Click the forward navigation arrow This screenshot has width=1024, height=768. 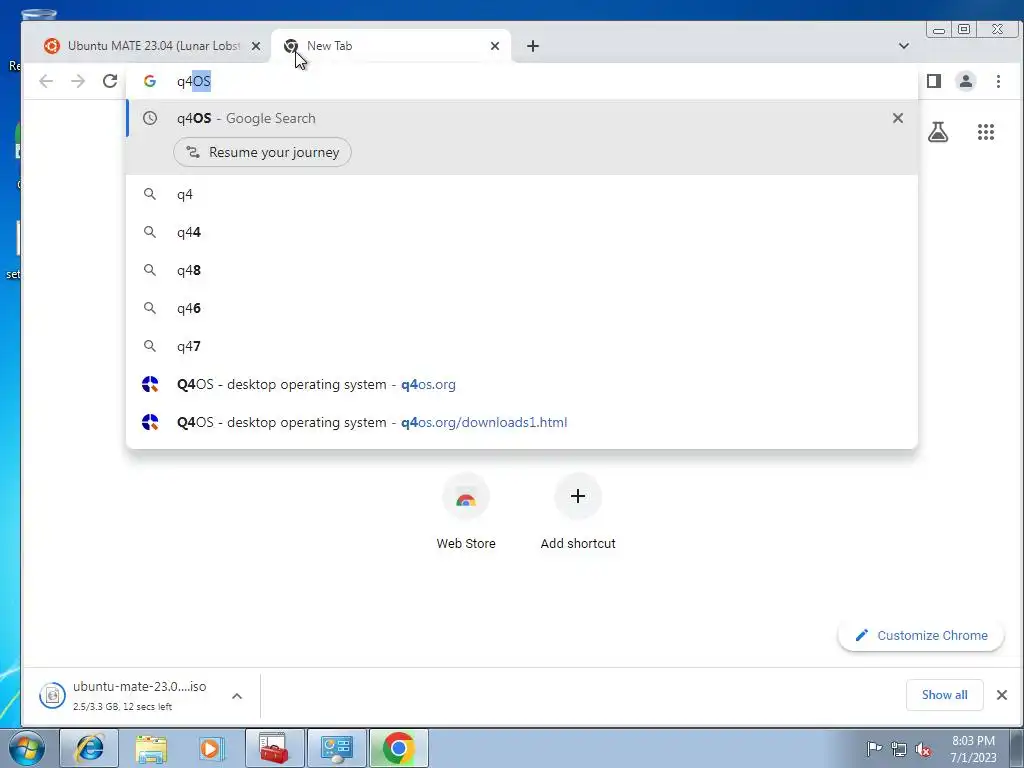click(78, 81)
